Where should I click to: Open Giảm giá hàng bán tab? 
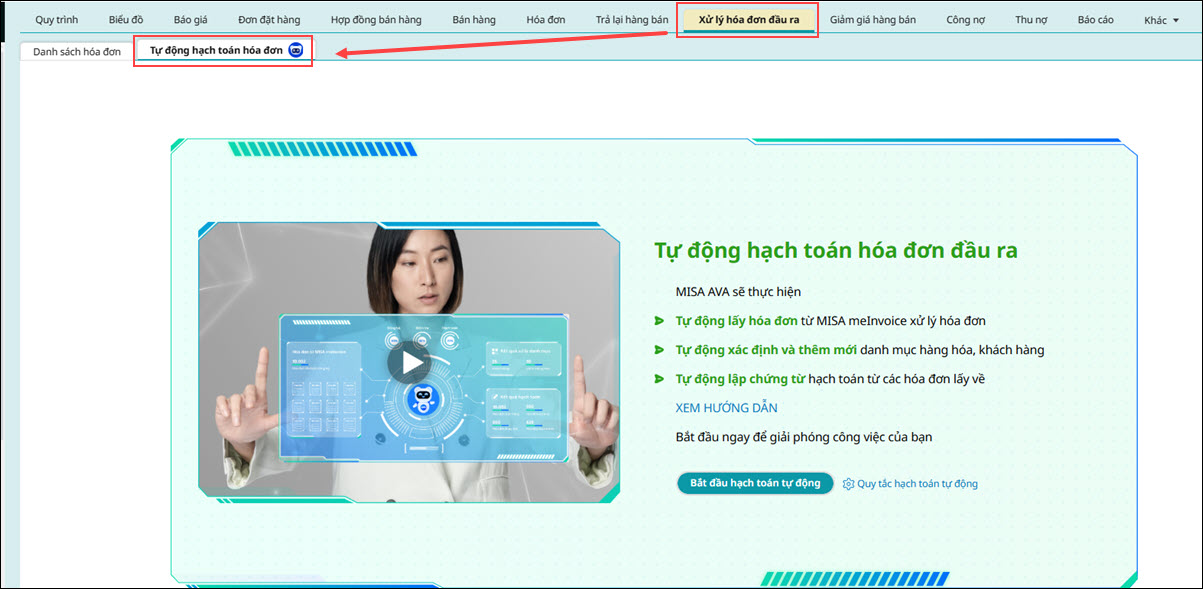pyautogui.click(x=872, y=20)
